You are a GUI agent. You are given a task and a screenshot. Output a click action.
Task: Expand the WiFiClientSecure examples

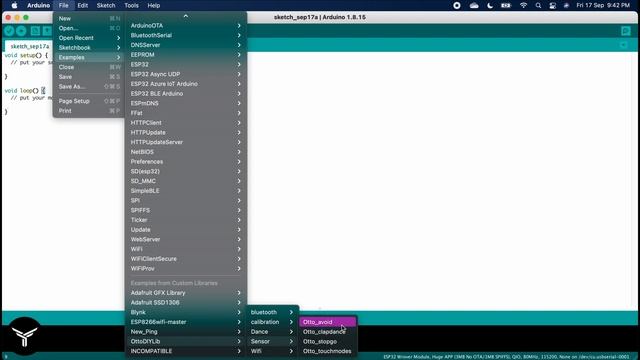186,259
